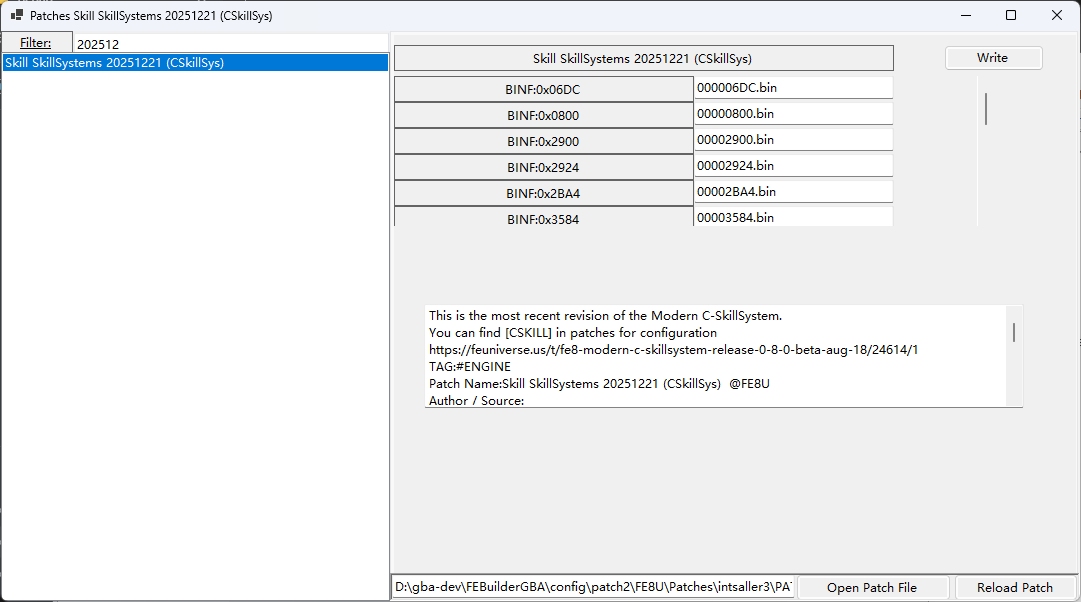Click the Open Patch File button
The width and height of the screenshot is (1081, 602).
(871, 587)
